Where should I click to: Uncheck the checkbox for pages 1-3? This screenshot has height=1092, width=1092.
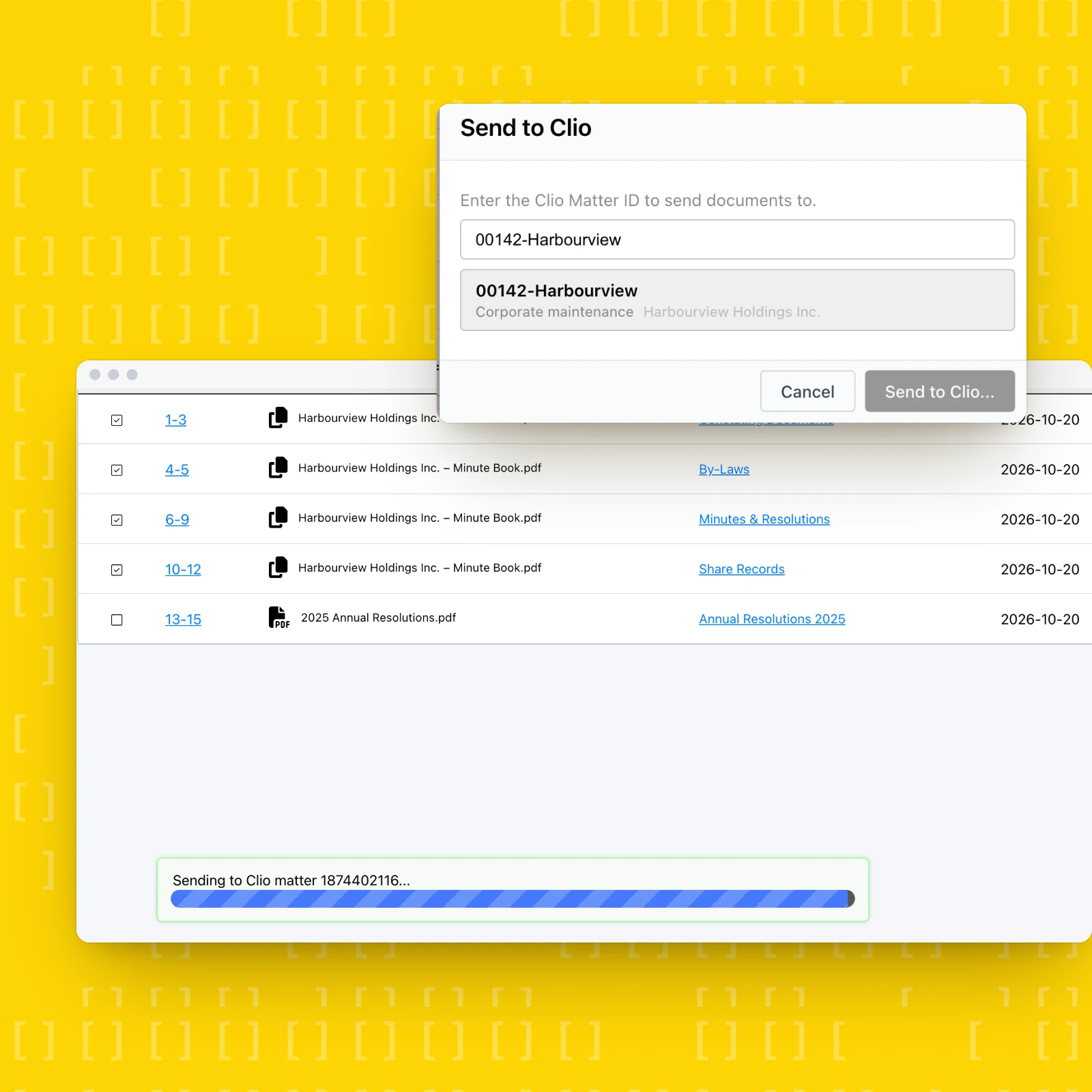pos(117,420)
